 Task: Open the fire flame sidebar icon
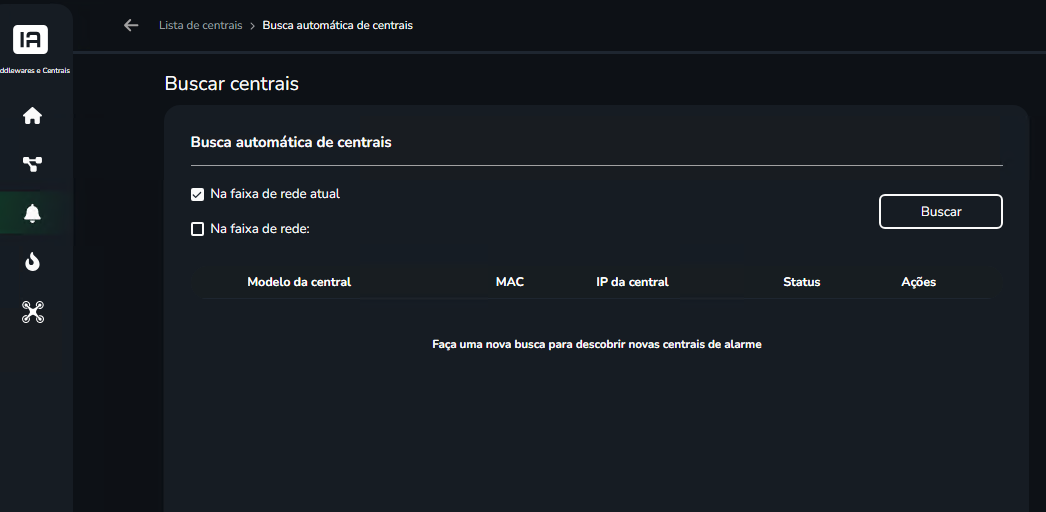(x=32, y=263)
